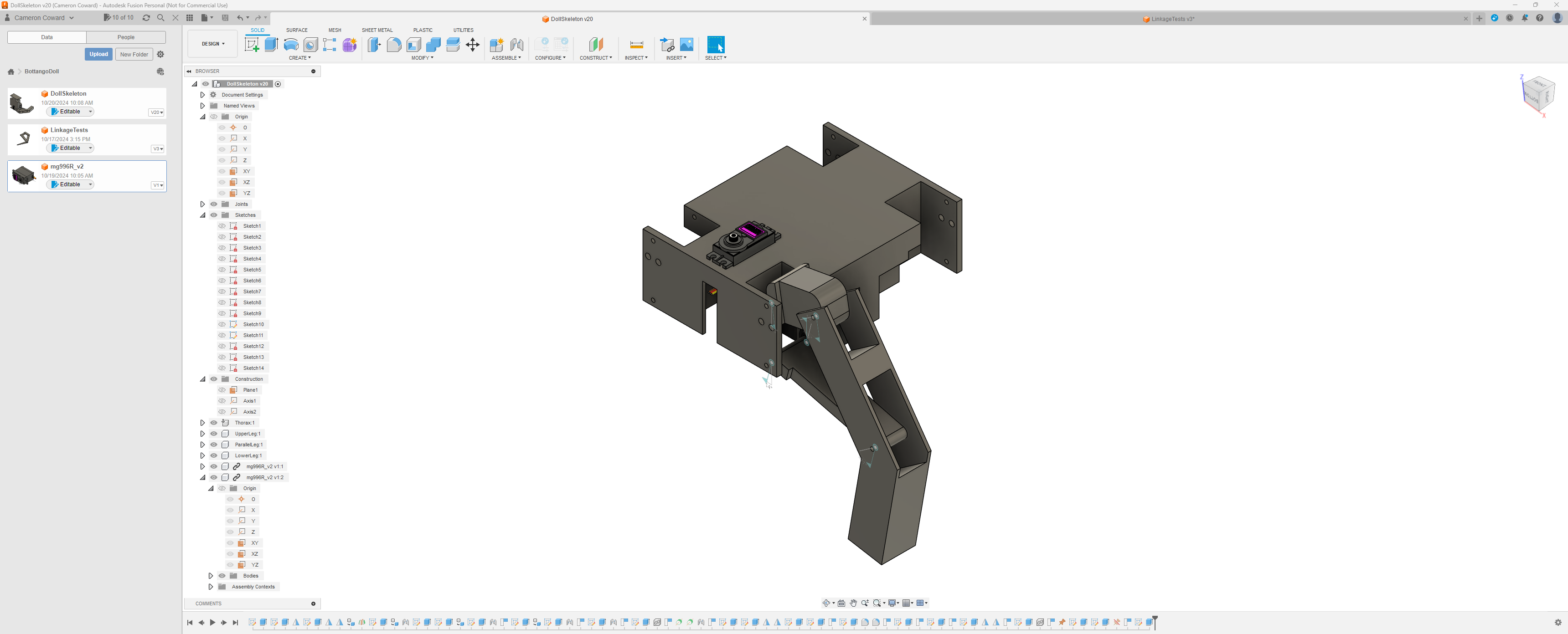
Task: Open the SURFACE tab in toolbar
Action: (296, 30)
